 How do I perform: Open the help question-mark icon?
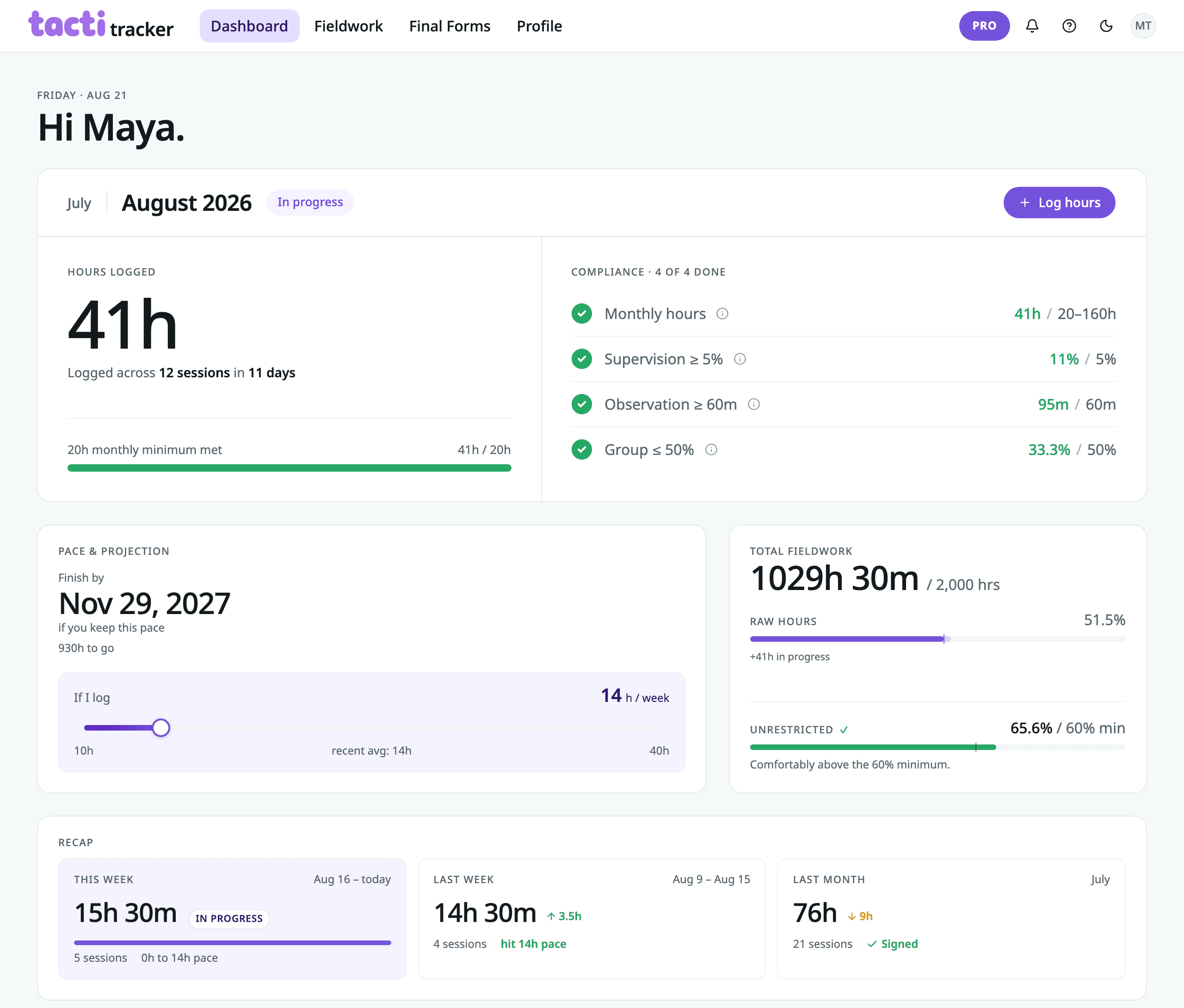(x=1069, y=26)
